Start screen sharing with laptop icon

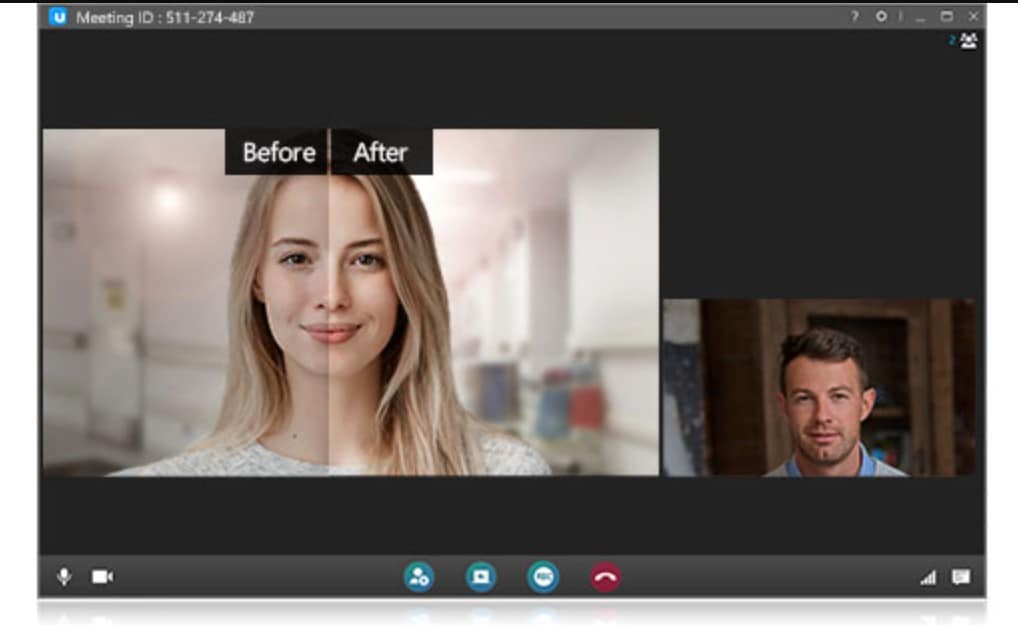pos(481,576)
